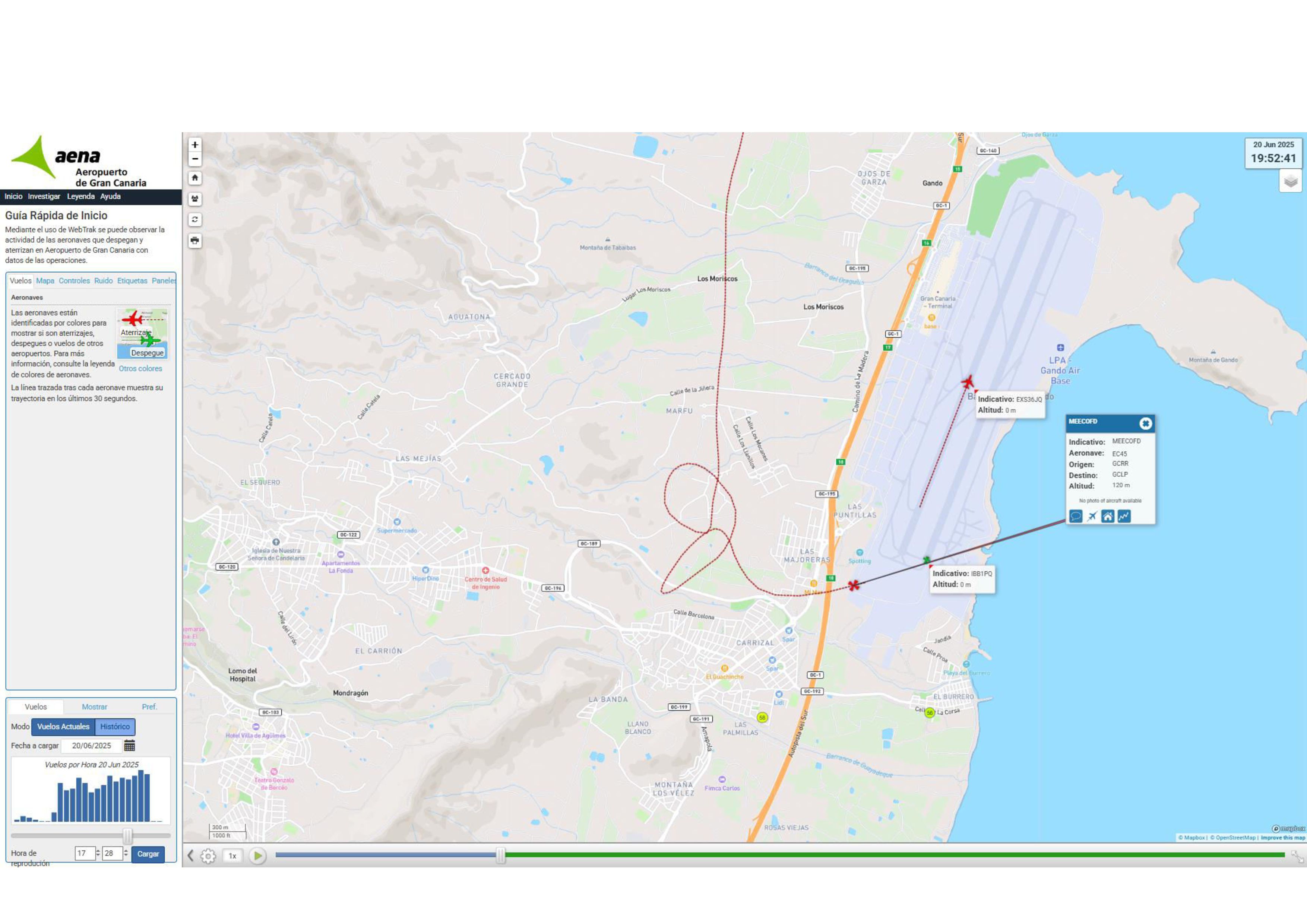Open altitude graph in MEECOFD popup
Viewport: 1307px width, 924px height.
tap(1124, 516)
